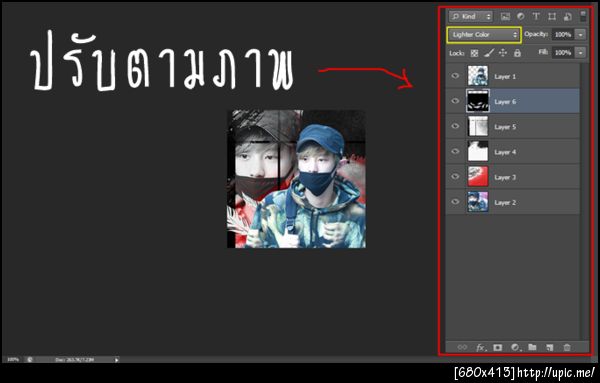Image resolution: width=600 pixels, height=383 pixels.
Task: Select Layer 2 thumbnail
Action: coord(478,202)
